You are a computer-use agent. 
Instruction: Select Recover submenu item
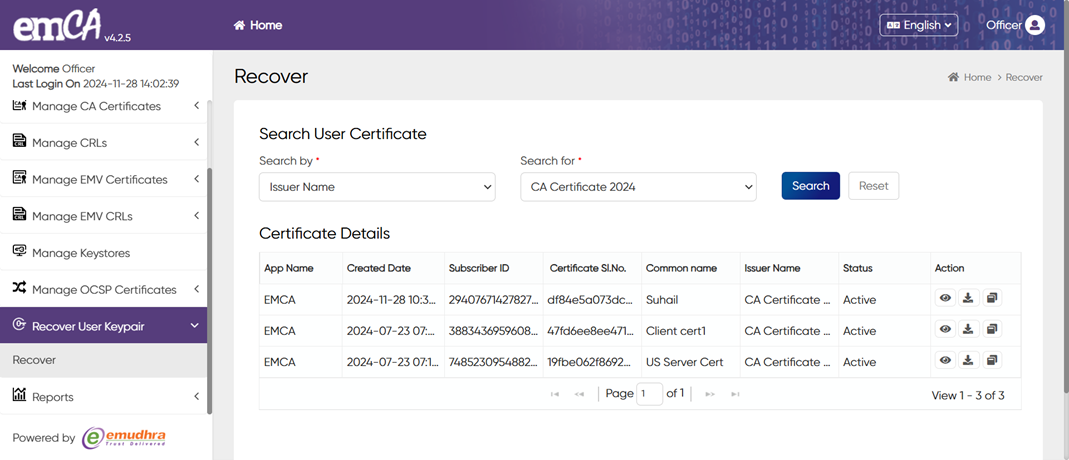click(x=34, y=360)
